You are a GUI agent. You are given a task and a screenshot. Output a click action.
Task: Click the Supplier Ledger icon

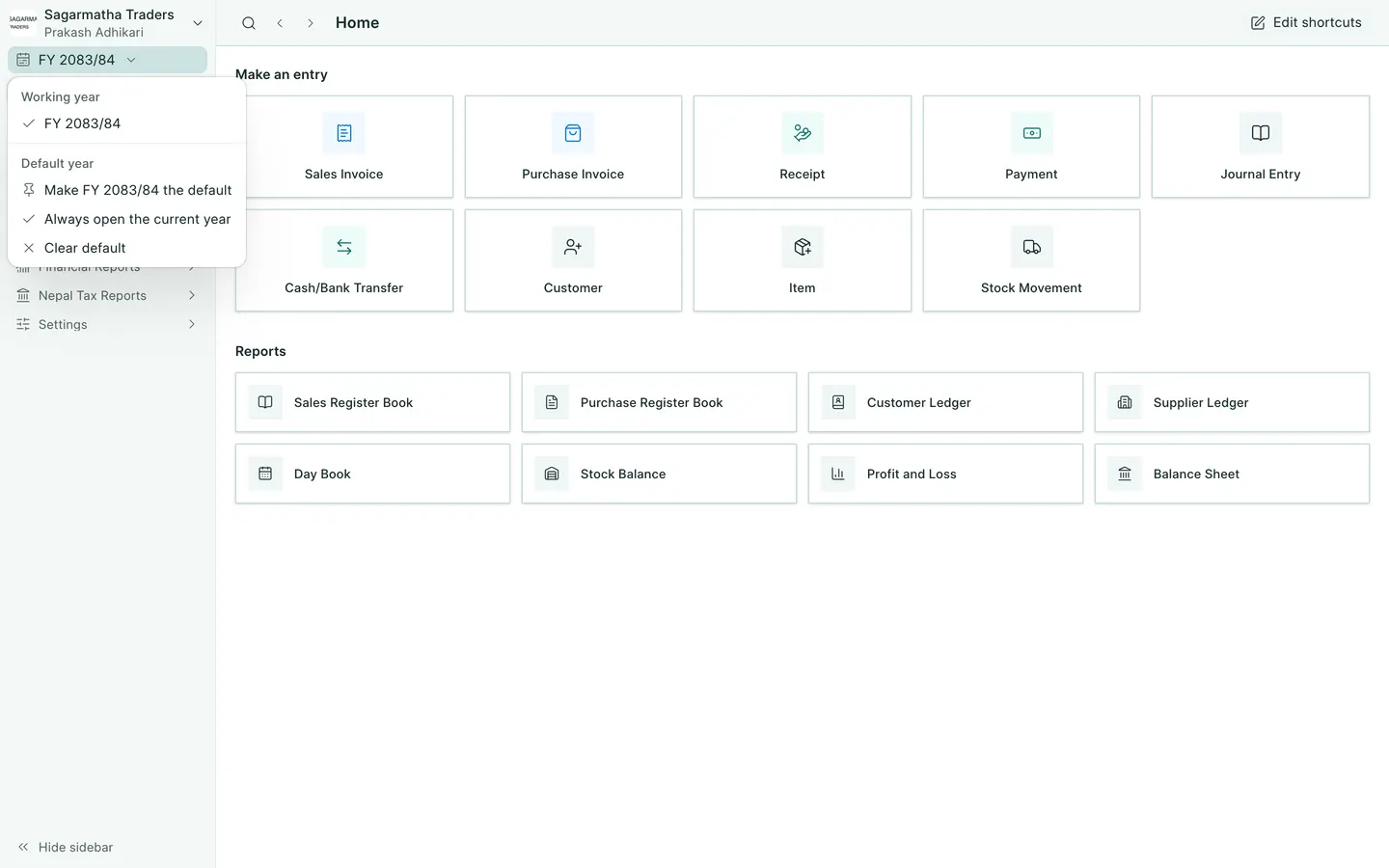pos(1125,402)
